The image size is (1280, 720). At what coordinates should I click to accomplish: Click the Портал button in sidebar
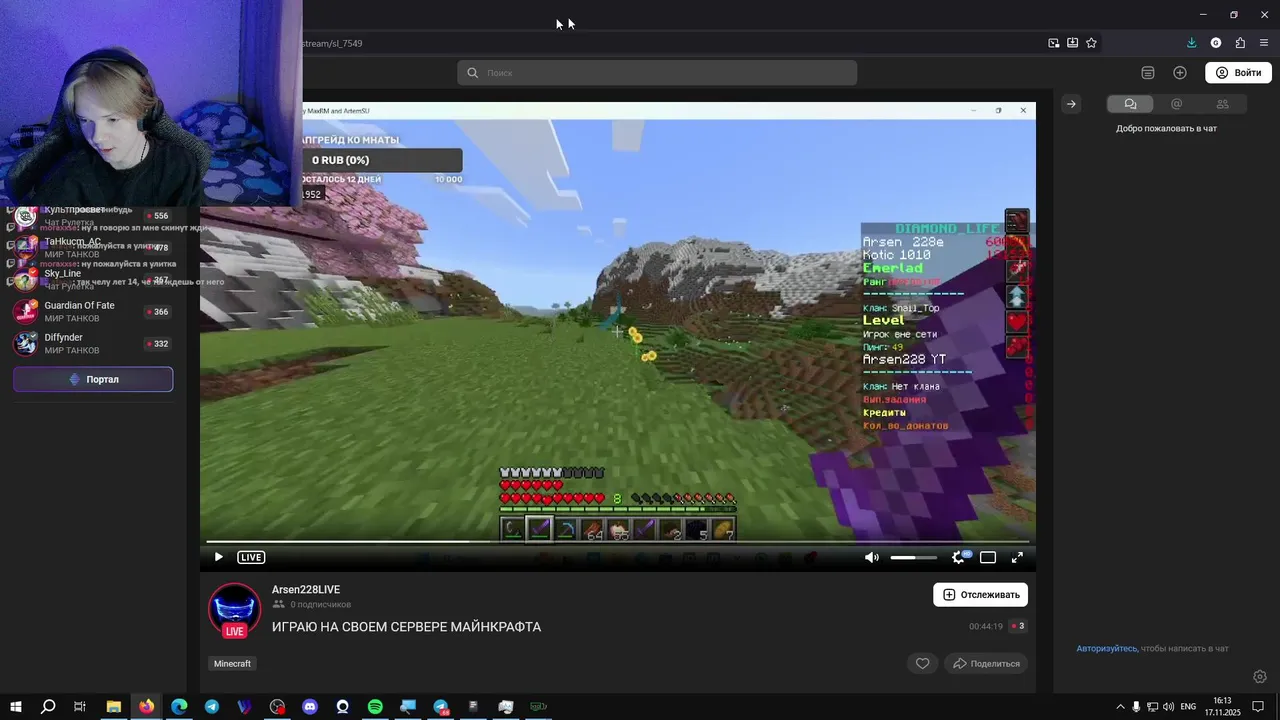pyautogui.click(x=93, y=379)
